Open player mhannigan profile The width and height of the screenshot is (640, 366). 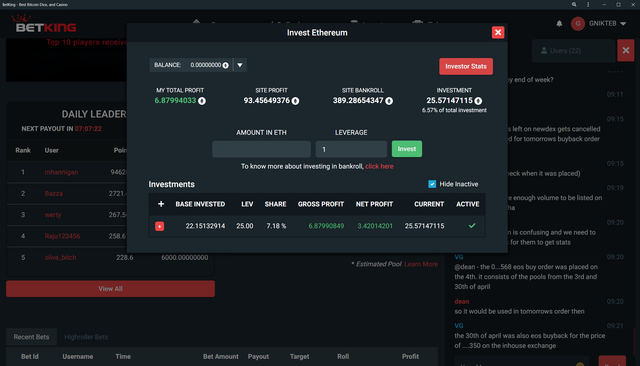[x=61, y=172]
